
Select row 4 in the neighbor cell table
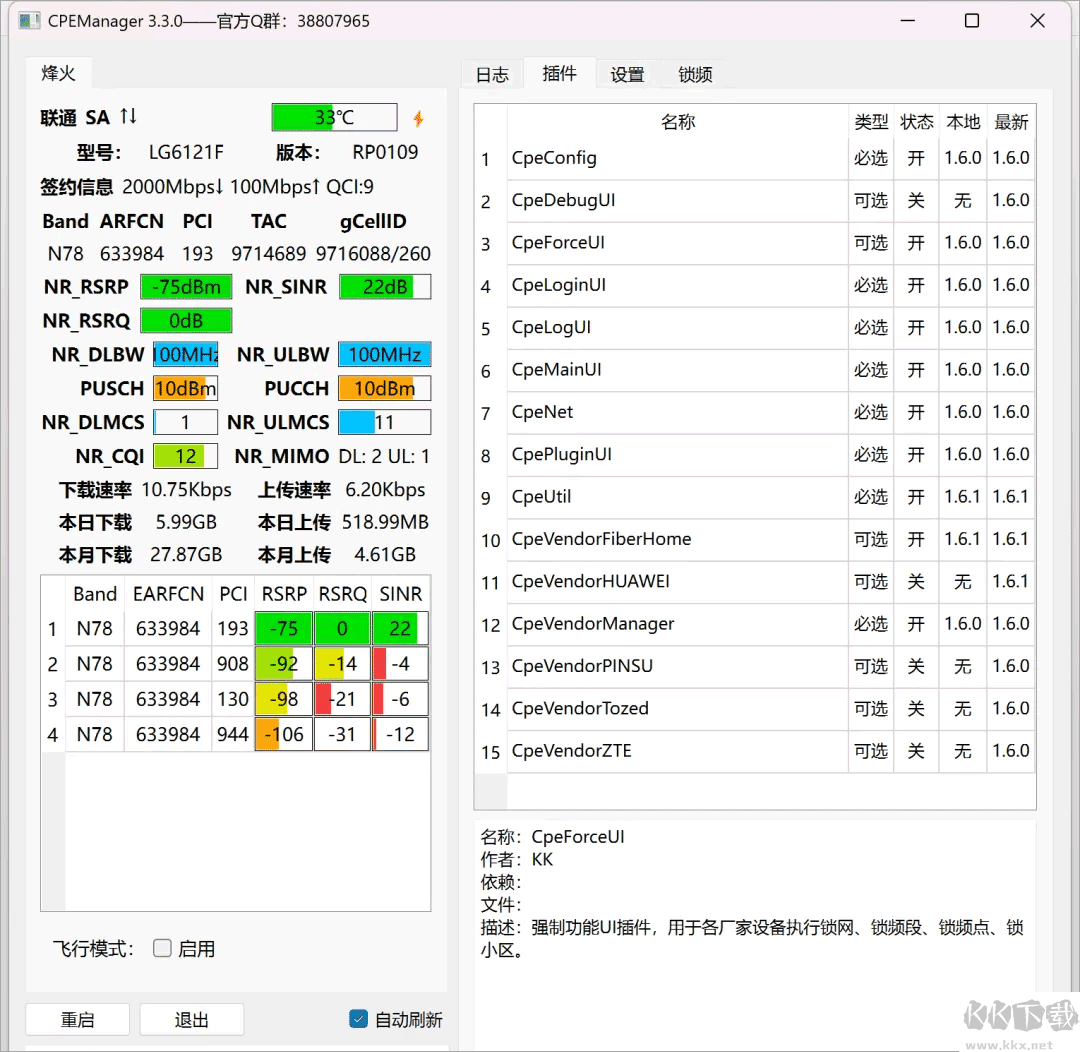click(235, 734)
